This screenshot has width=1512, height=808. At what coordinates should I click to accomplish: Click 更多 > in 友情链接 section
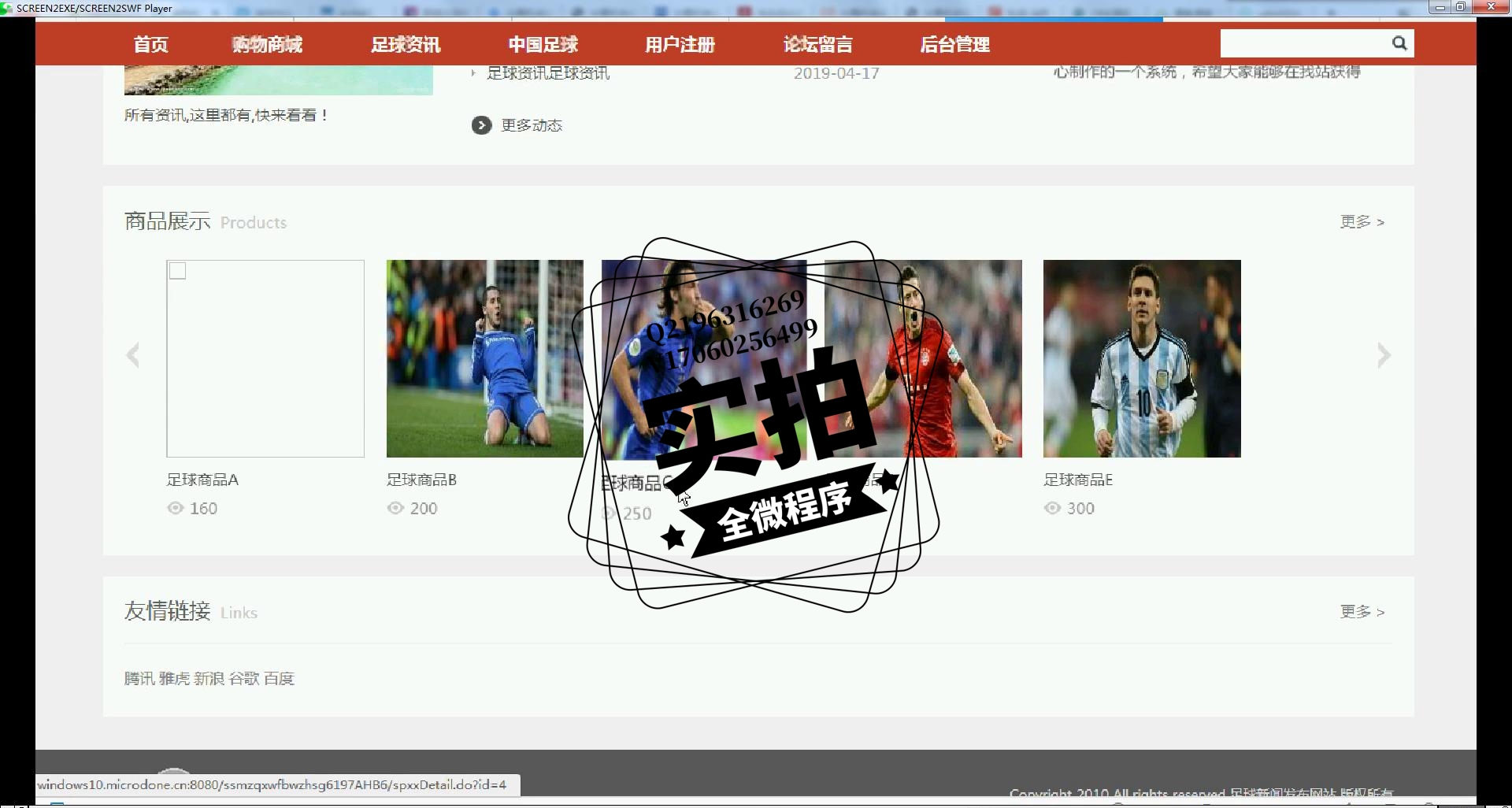click(x=1362, y=612)
